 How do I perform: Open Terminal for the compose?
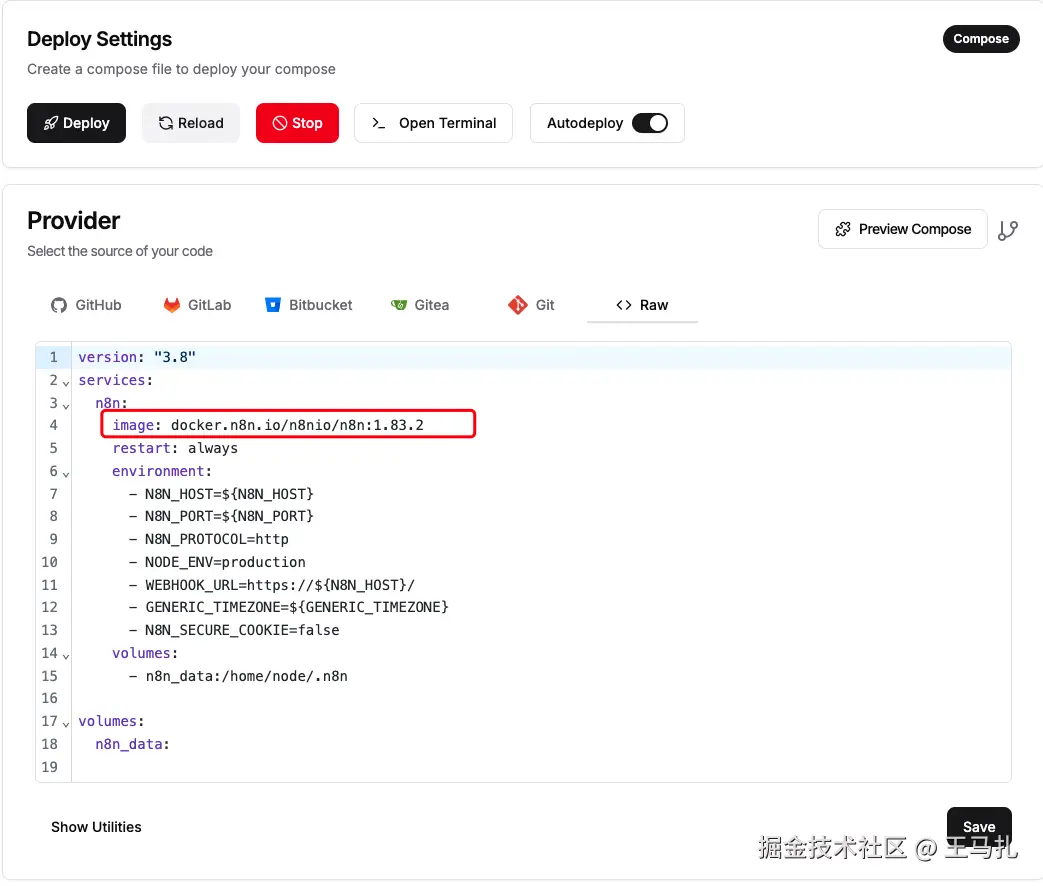coord(433,123)
